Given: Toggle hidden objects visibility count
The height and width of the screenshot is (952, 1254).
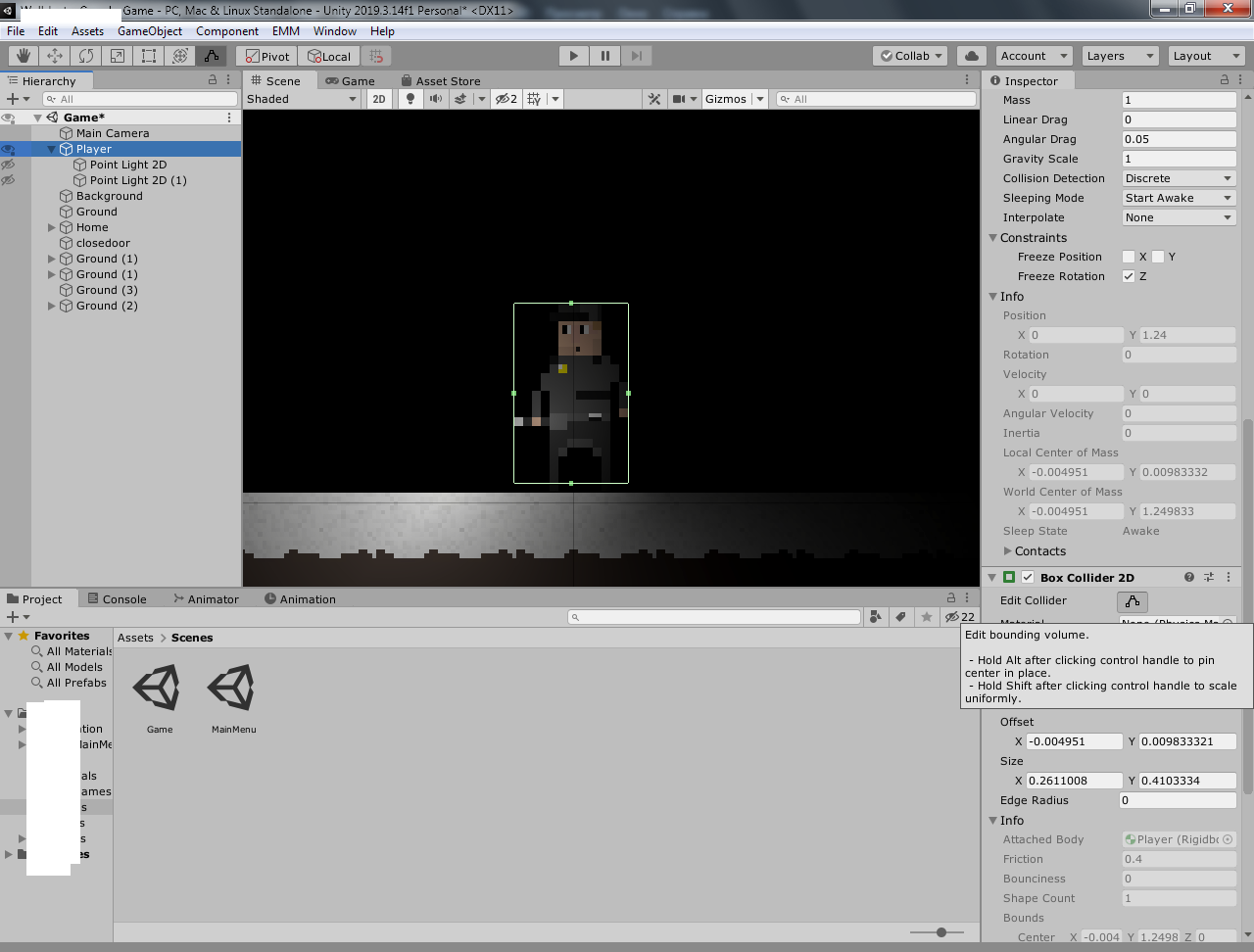Looking at the screenshot, I should click(x=506, y=99).
